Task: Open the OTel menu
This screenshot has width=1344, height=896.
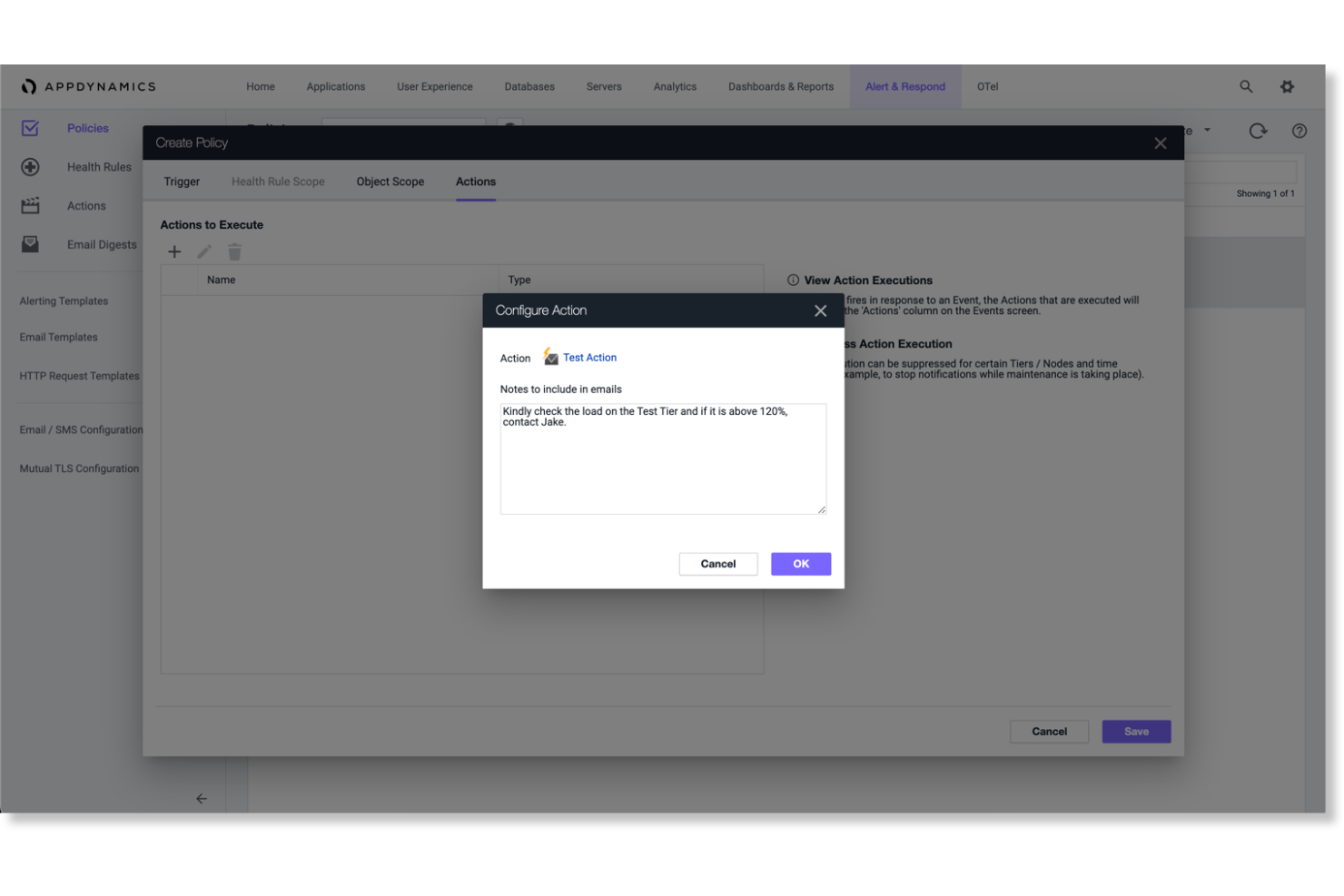Action: pyautogui.click(x=987, y=87)
